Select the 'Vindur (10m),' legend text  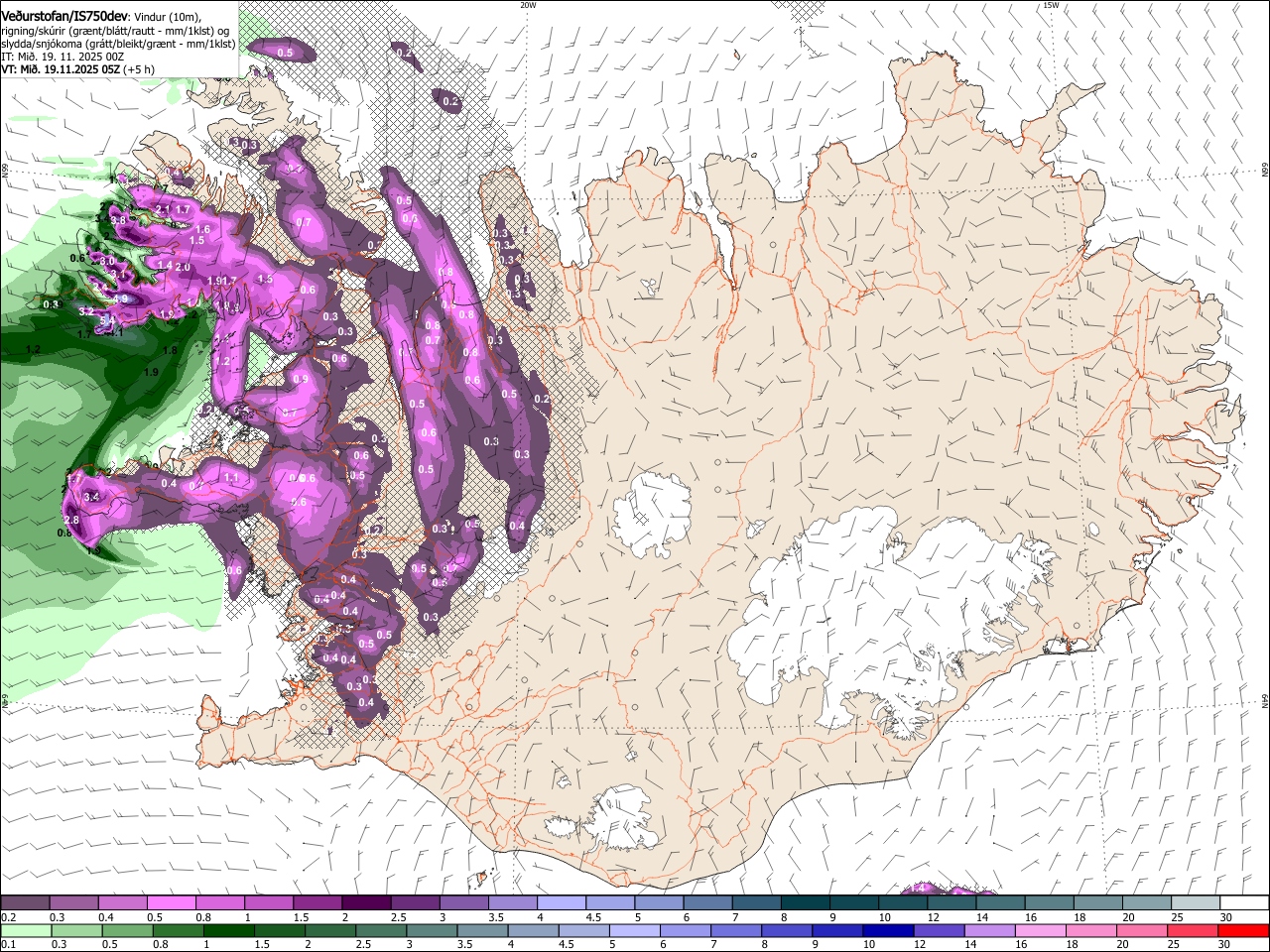tap(168, 16)
